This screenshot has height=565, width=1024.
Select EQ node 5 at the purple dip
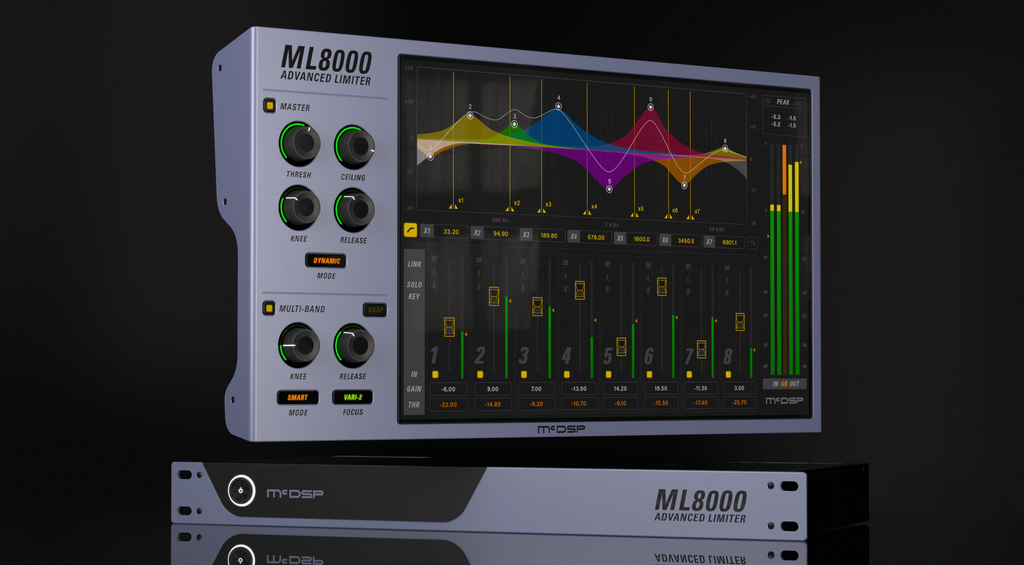(x=609, y=189)
